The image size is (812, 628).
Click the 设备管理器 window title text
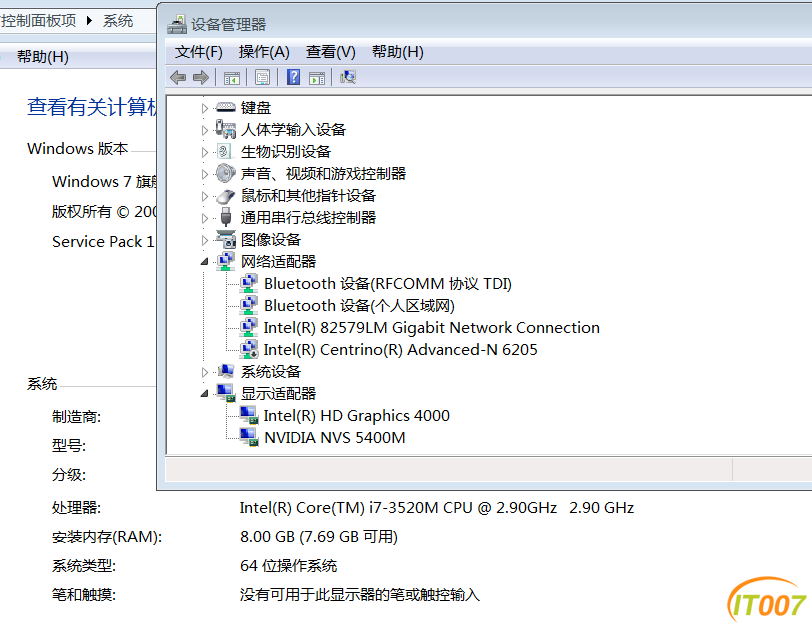click(228, 24)
